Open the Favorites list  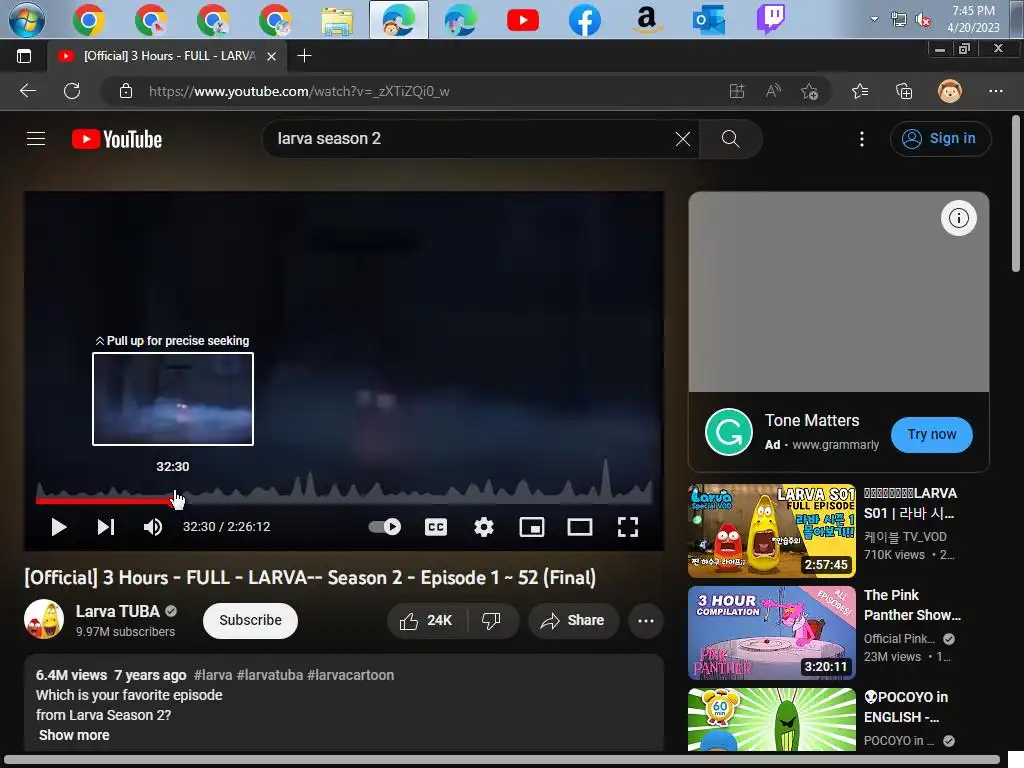click(x=860, y=91)
